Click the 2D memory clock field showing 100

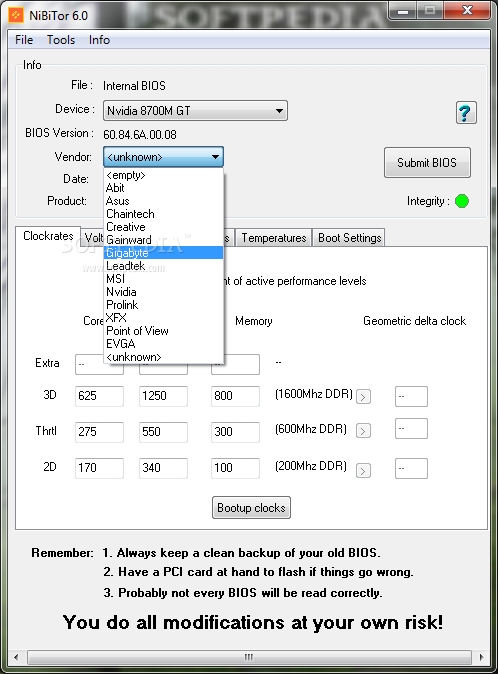[x=235, y=468]
